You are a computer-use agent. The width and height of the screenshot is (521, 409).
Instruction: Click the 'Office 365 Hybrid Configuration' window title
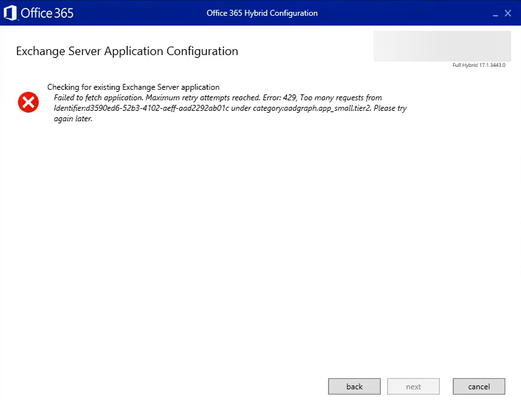click(x=262, y=13)
